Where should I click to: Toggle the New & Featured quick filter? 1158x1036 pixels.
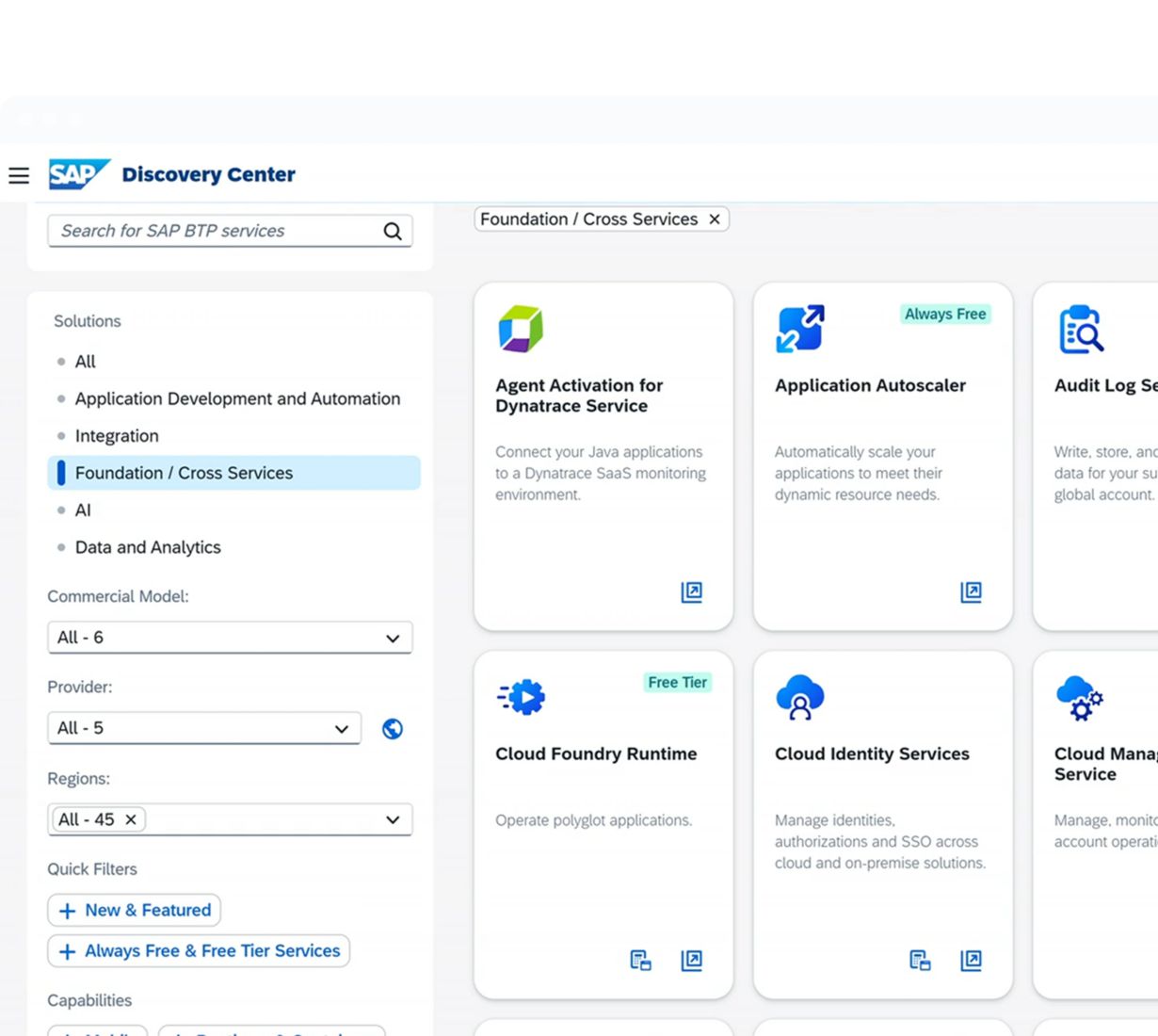(135, 911)
